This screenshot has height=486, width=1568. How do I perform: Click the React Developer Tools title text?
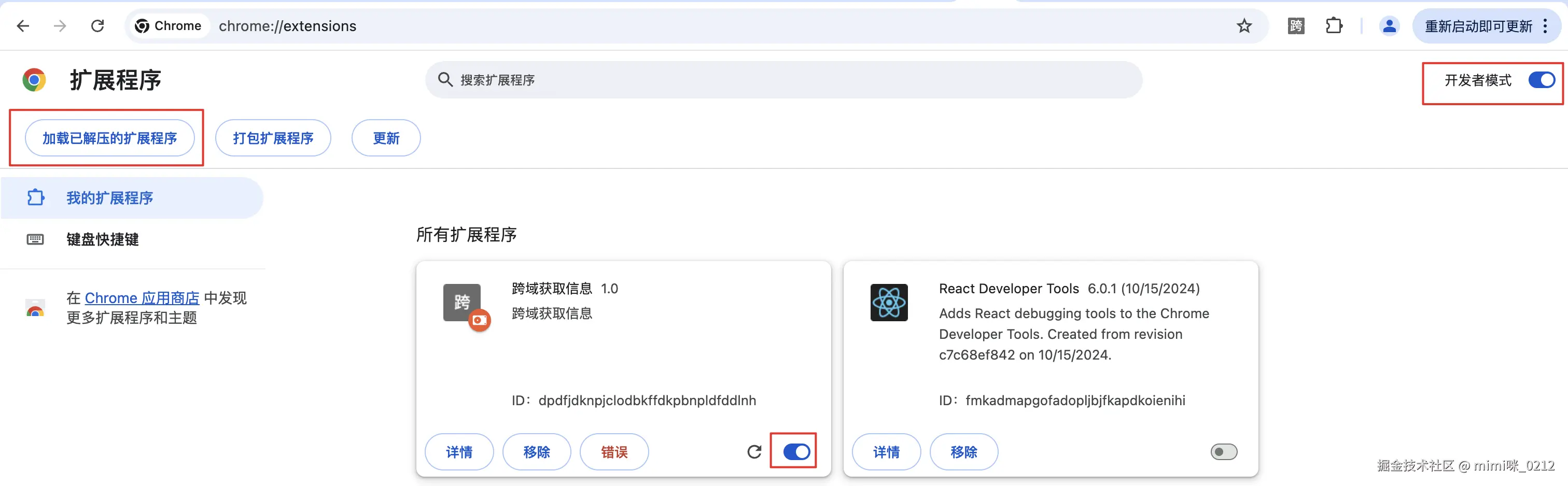coord(1009,288)
